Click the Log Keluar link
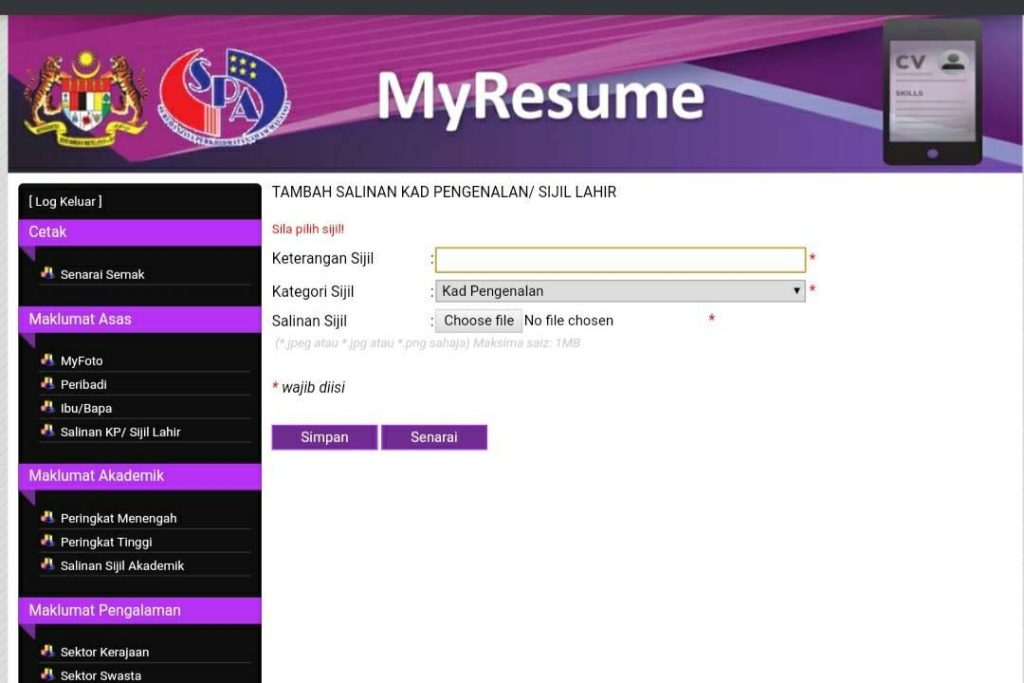Screen dimensions: 1024x683 [x=65, y=201]
